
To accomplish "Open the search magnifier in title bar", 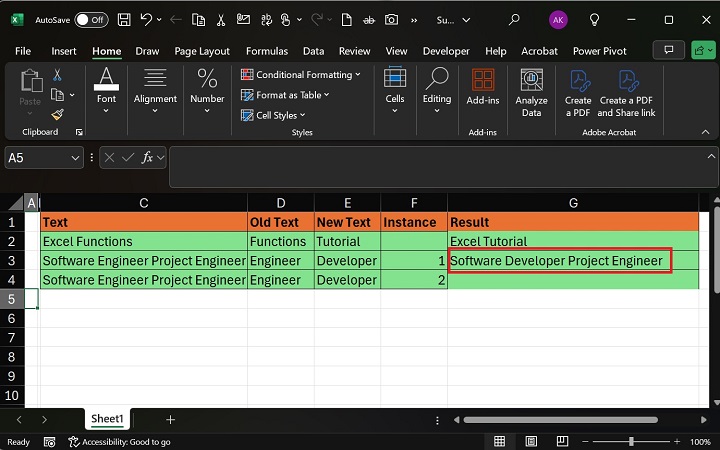I will coord(514,19).
